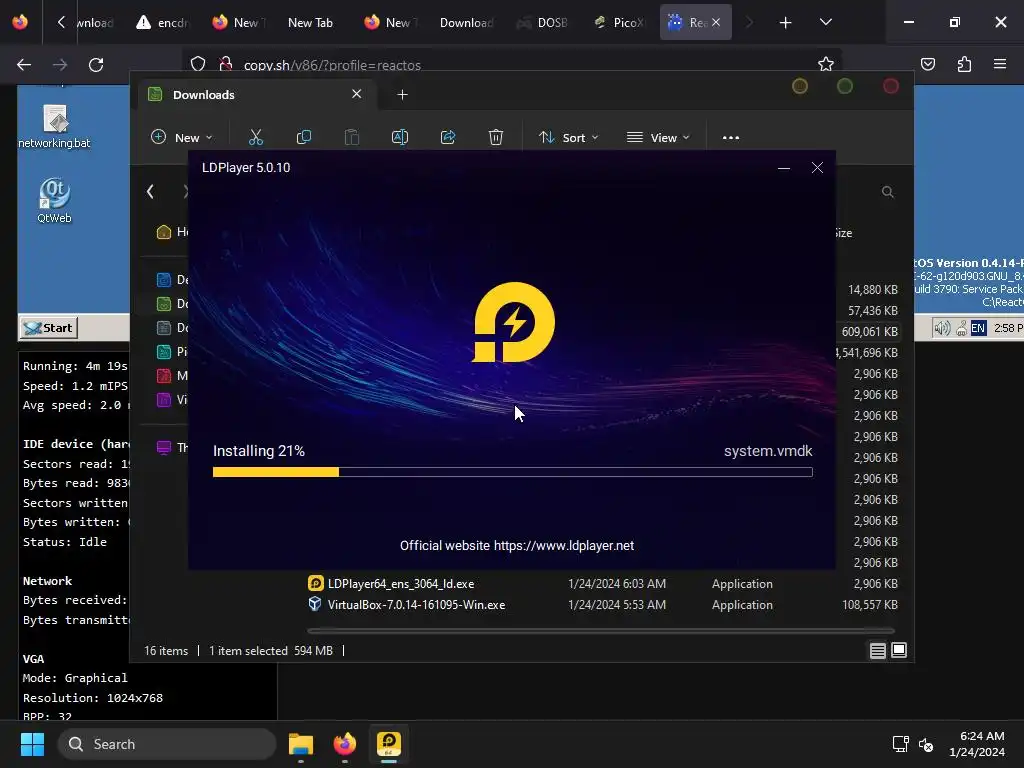The height and width of the screenshot is (768, 1024).
Task: Switch to the New Tab browser tab
Action: (x=310, y=22)
